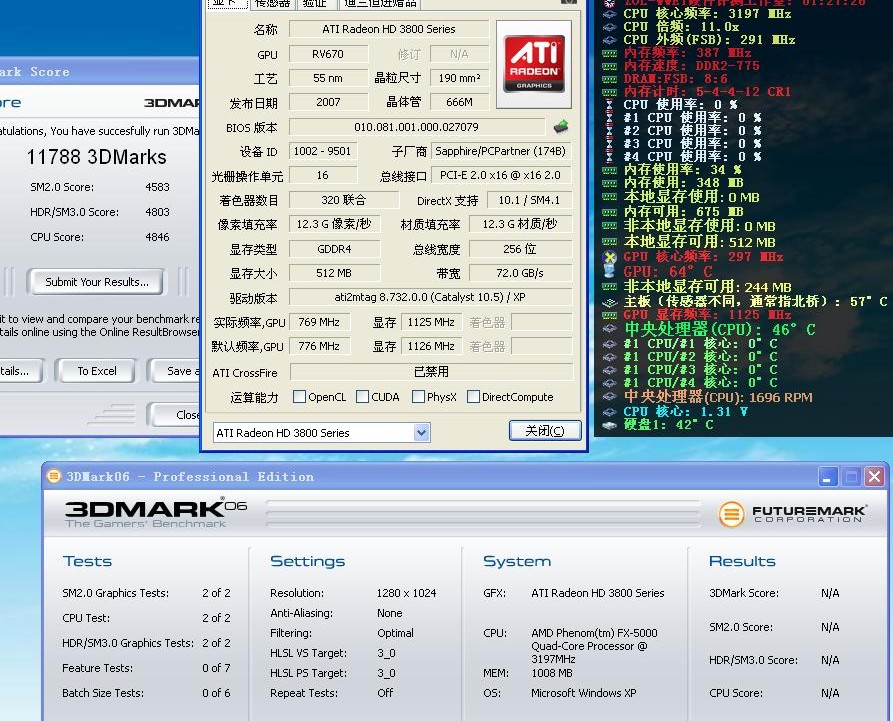Check the PhysX checkbox
Image resolution: width=893 pixels, height=721 pixels.
(419, 397)
